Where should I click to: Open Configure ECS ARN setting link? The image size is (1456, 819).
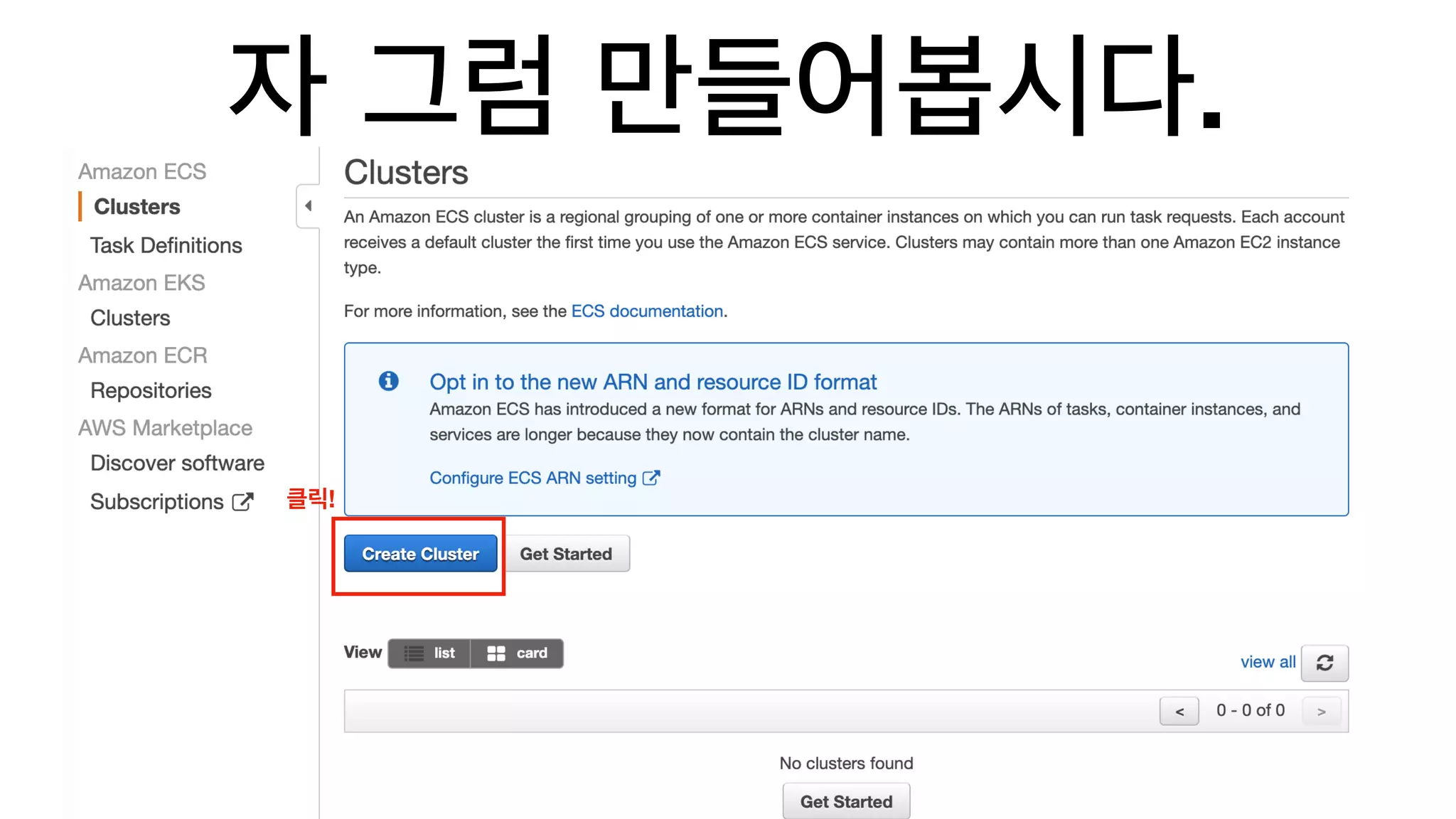pos(532,478)
